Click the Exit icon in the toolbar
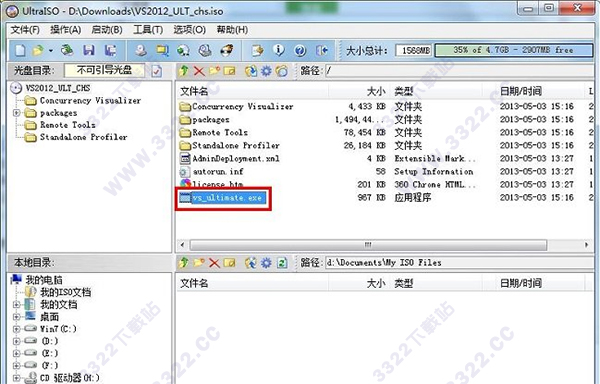Image resolution: width=600 pixels, height=384 pixels. [x=322, y=50]
